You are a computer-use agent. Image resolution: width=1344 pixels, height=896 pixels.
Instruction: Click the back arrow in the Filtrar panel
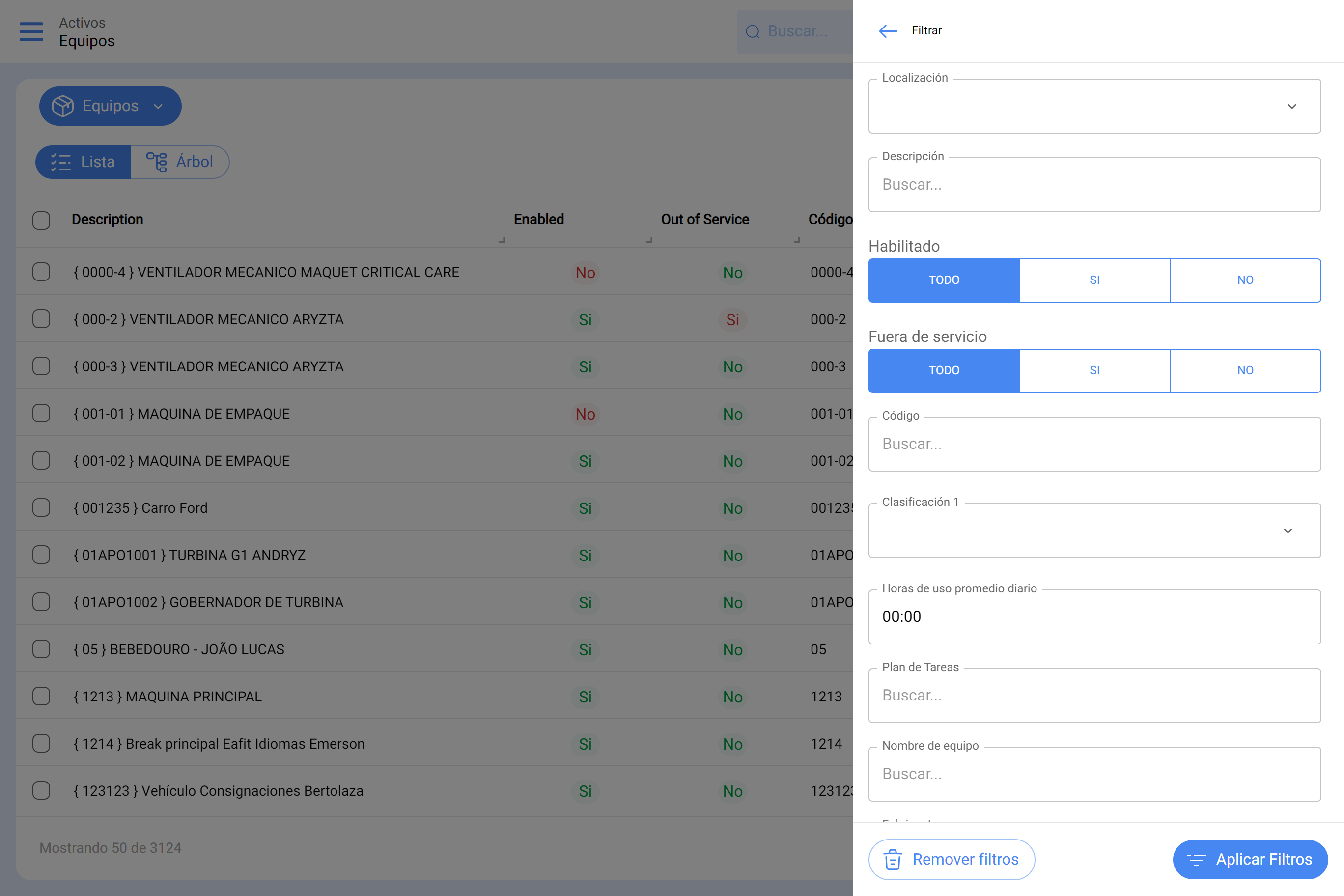coord(888,31)
